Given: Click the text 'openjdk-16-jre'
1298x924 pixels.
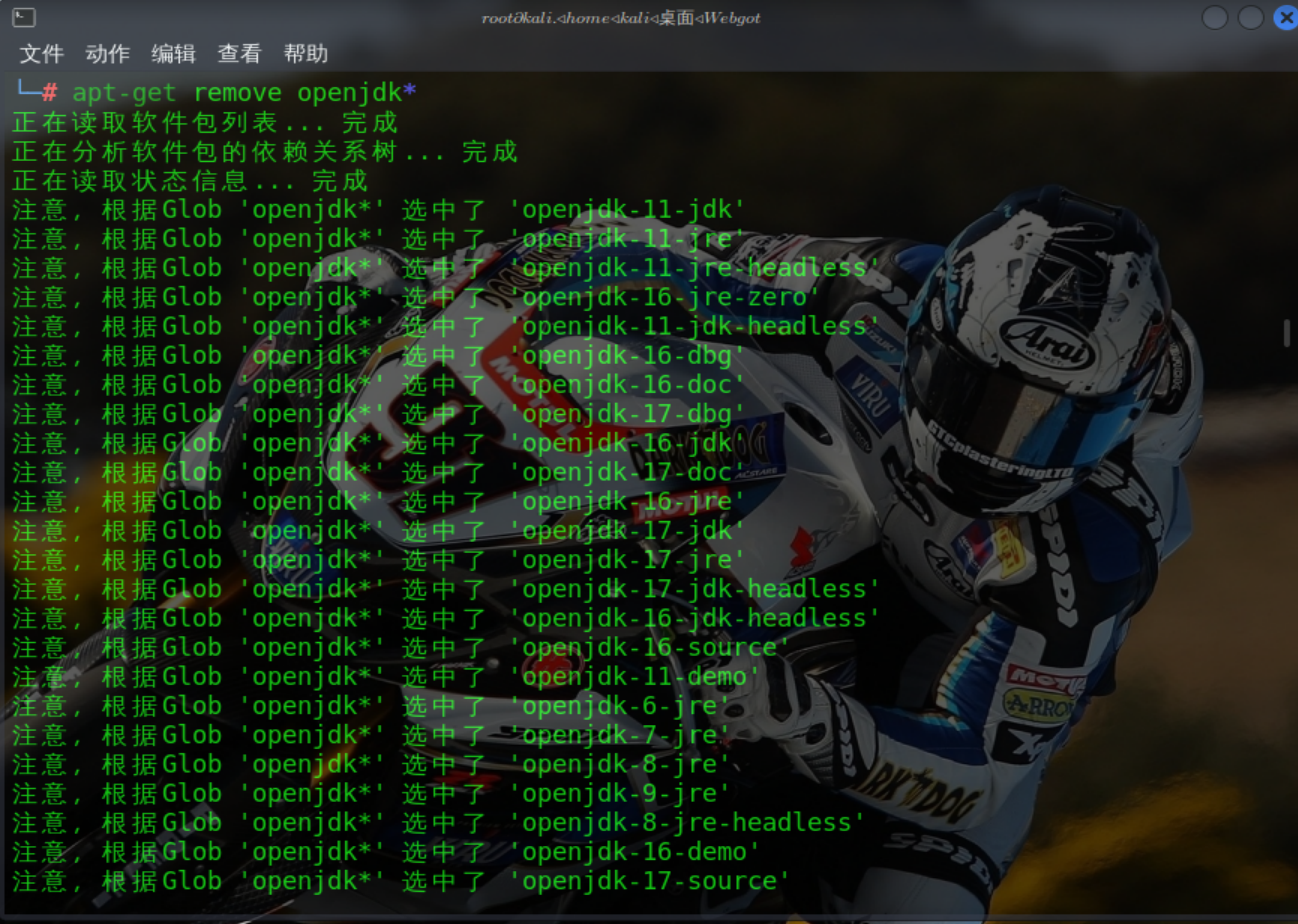Looking at the screenshot, I should [x=627, y=501].
